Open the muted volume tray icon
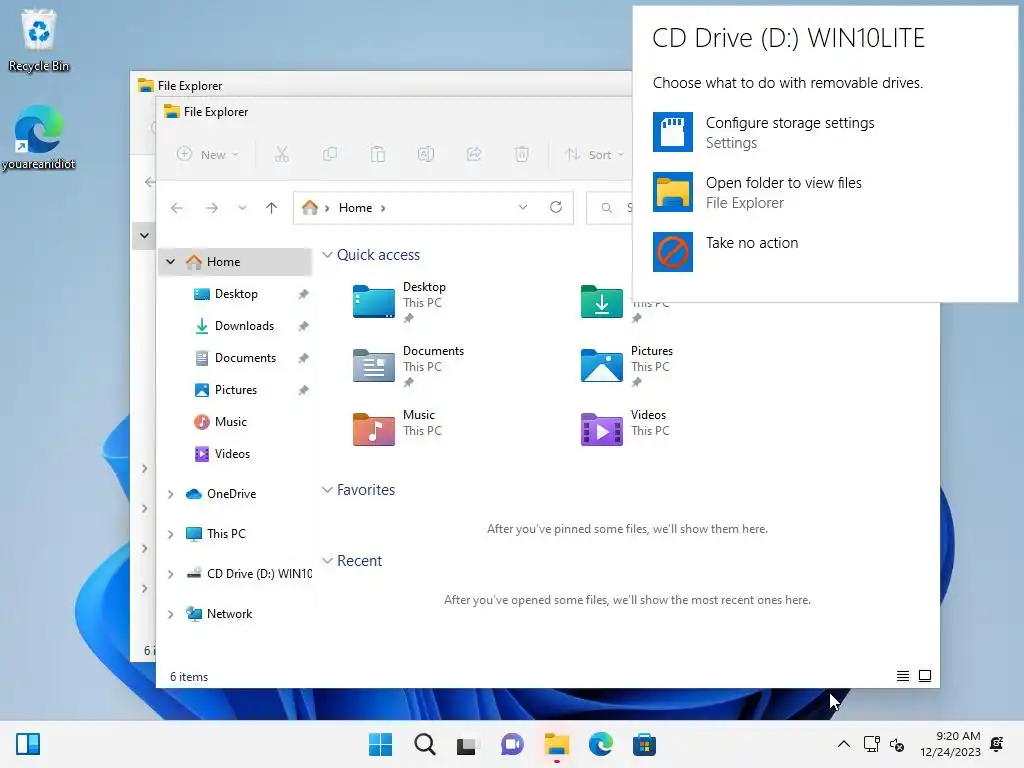Viewport: 1024px width, 768px height. (897, 744)
